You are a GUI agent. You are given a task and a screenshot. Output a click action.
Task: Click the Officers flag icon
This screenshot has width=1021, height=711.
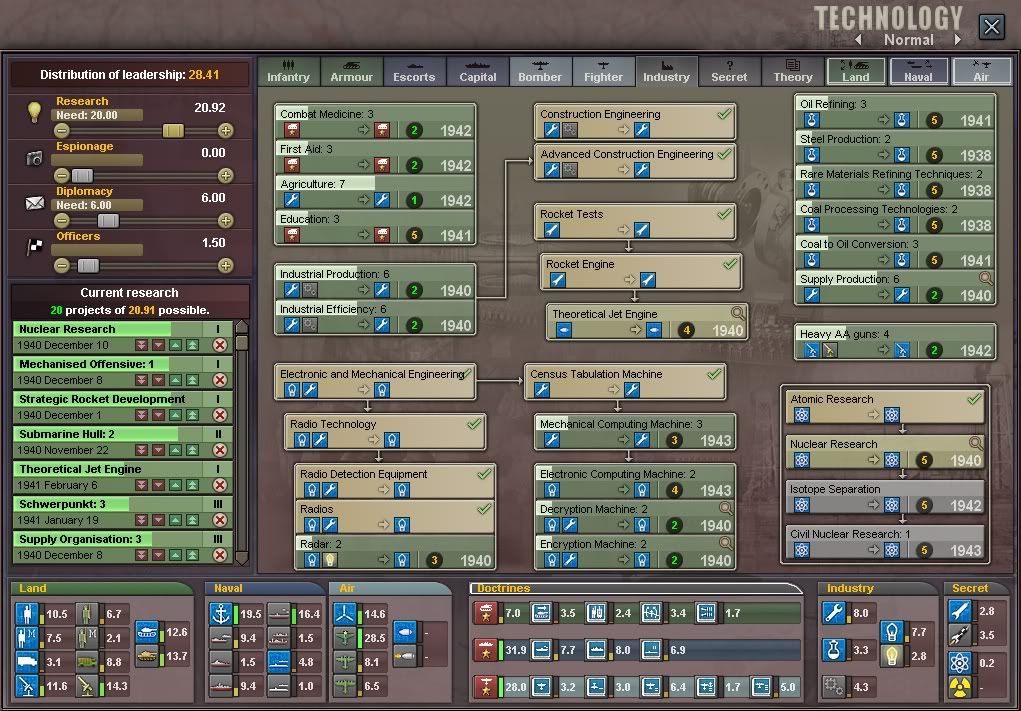click(x=35, y=247)
